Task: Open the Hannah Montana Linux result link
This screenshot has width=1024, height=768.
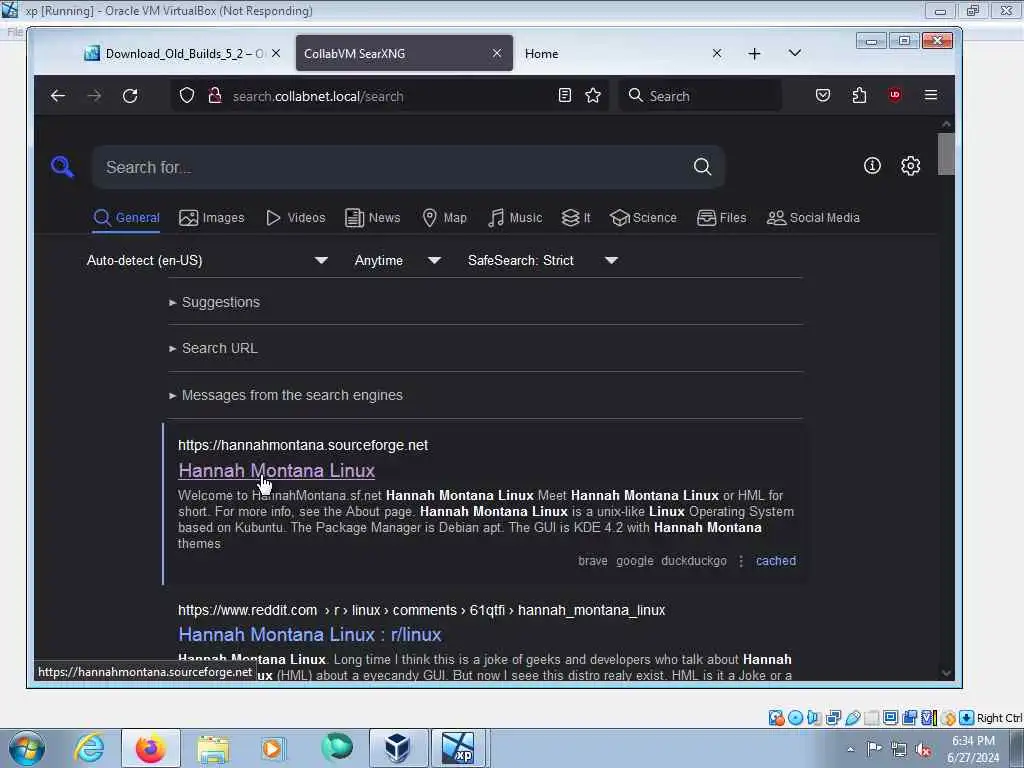Action: click(276, 470)
